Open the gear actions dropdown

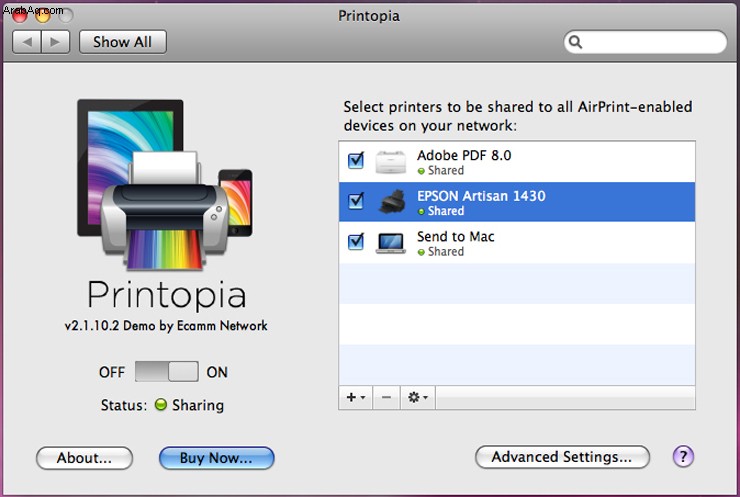coord(418,397)
